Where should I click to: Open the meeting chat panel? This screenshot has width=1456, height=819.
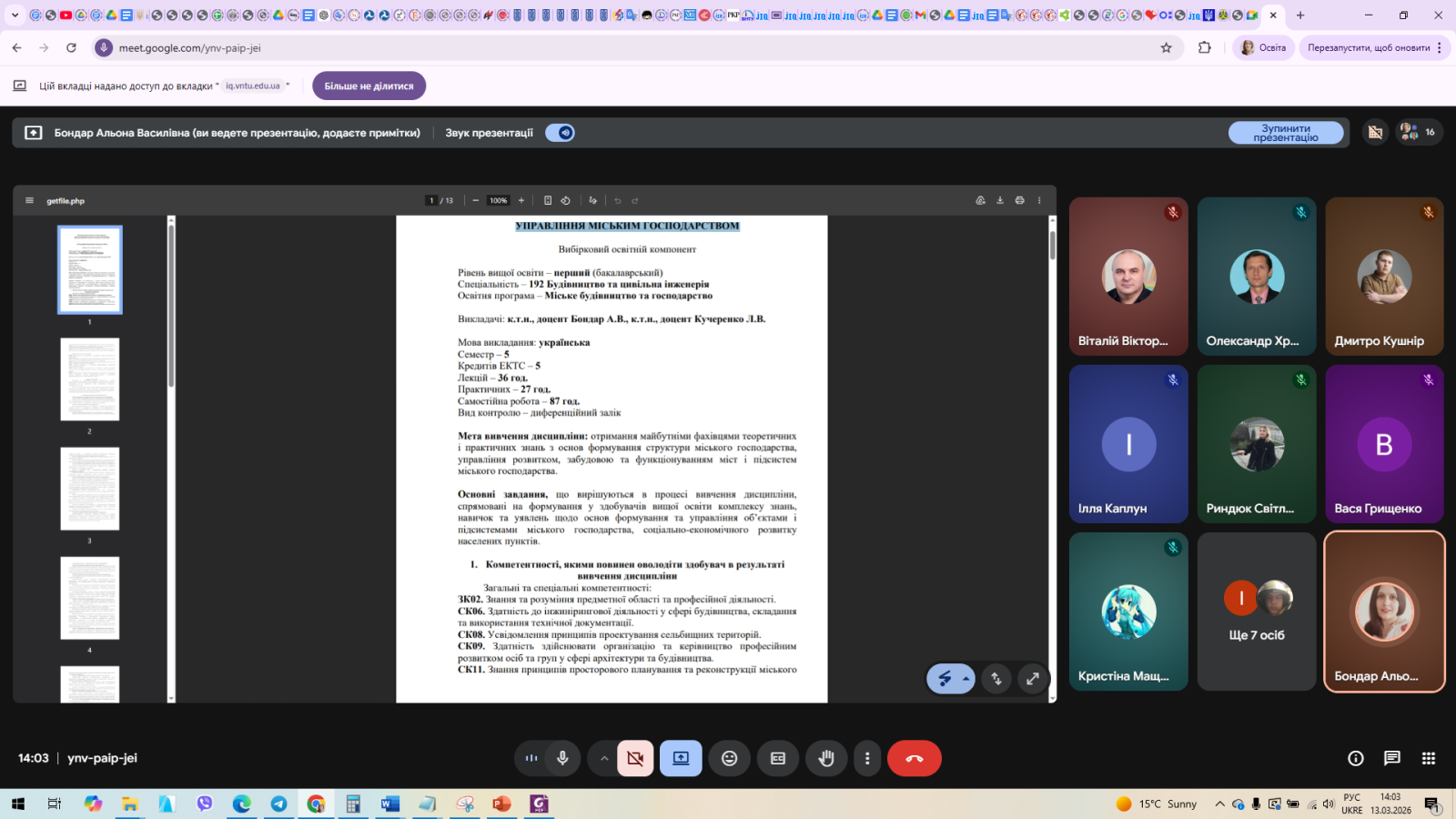click(x=1391, y=758)
